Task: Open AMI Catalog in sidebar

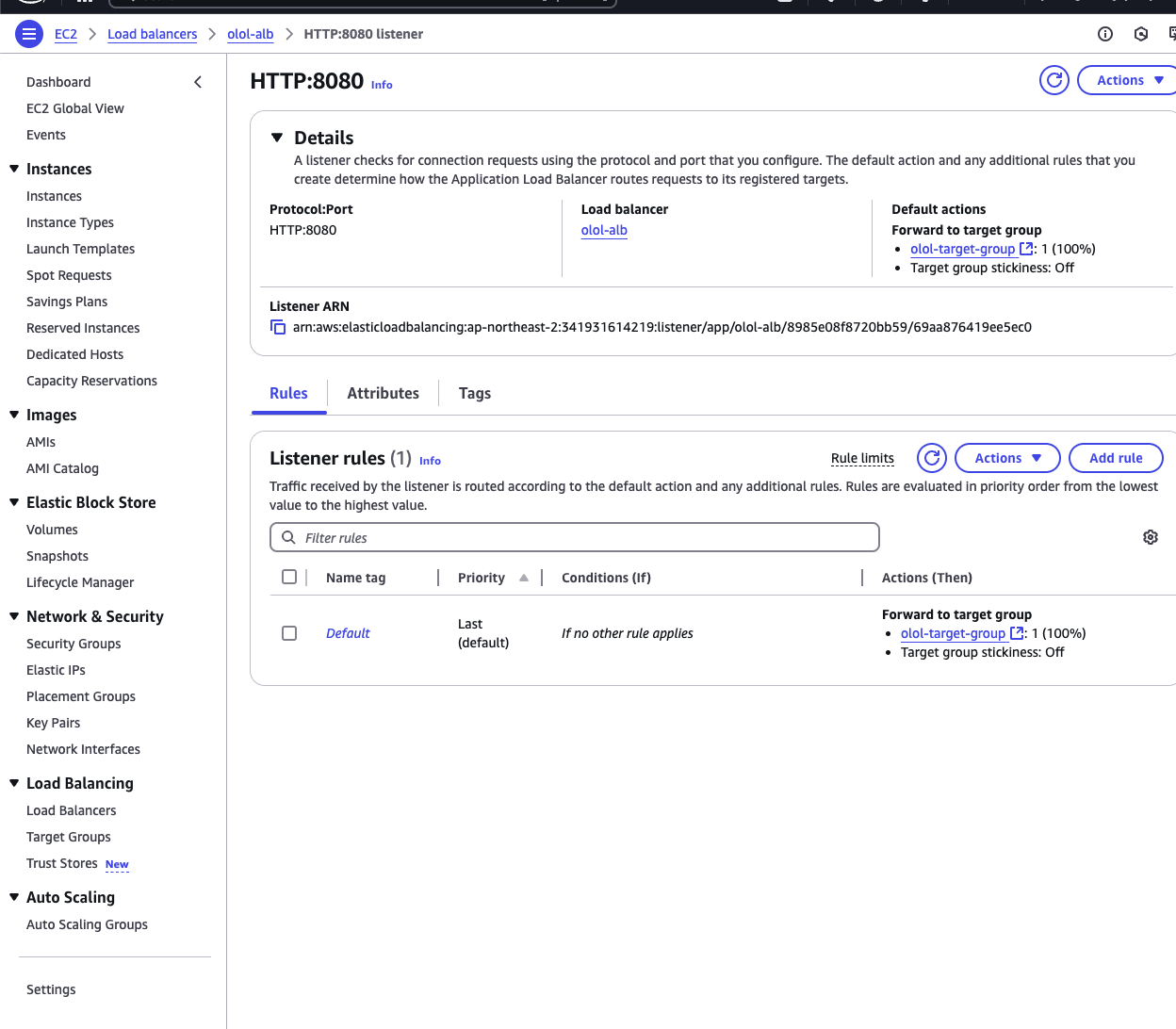Action: (62, 468)
